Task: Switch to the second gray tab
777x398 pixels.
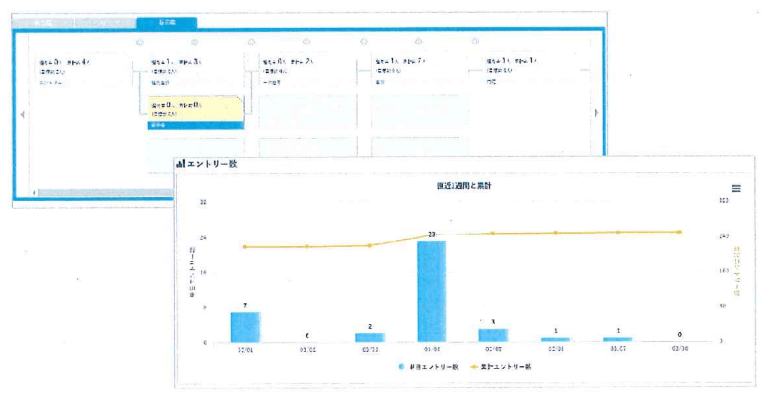Action: click(x=105, y=23)
